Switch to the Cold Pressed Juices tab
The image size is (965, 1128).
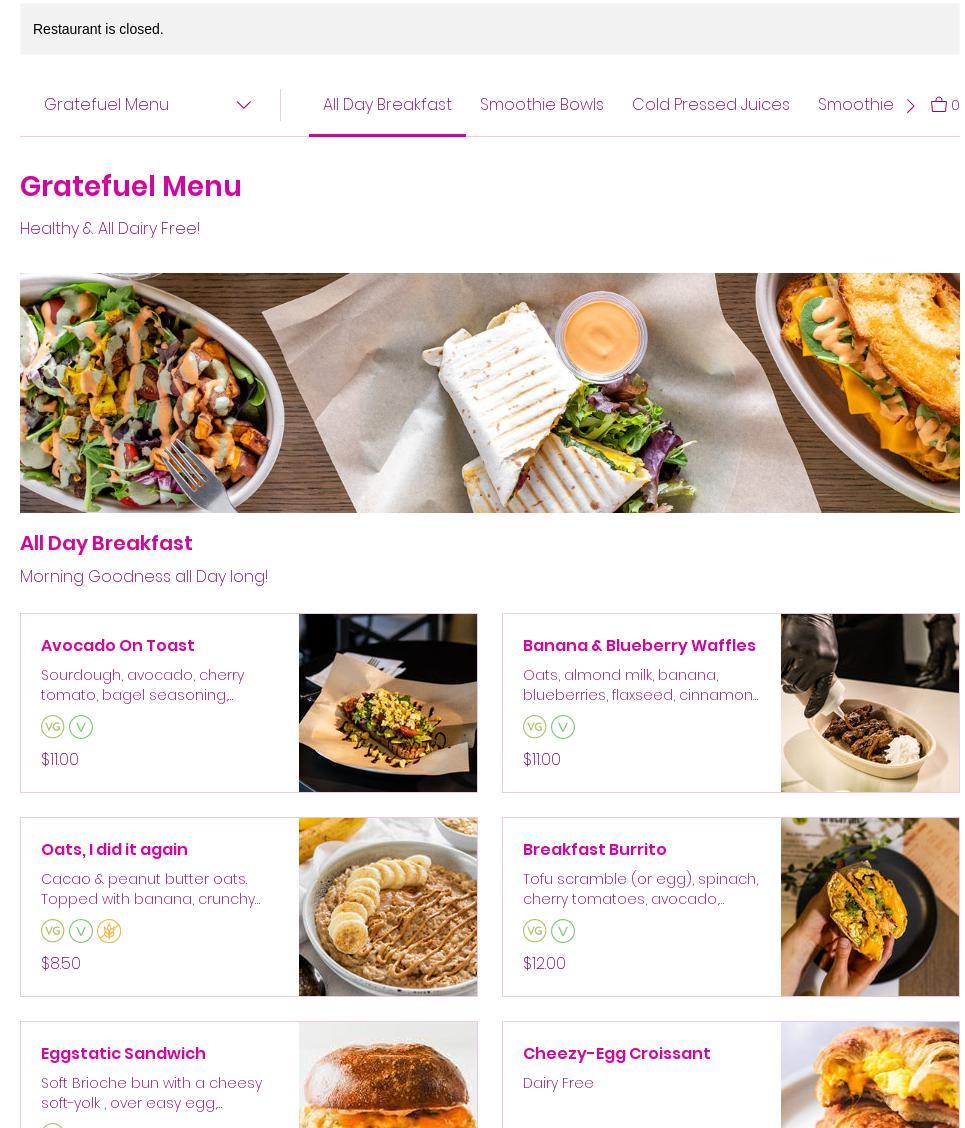(x=710, y=104)
